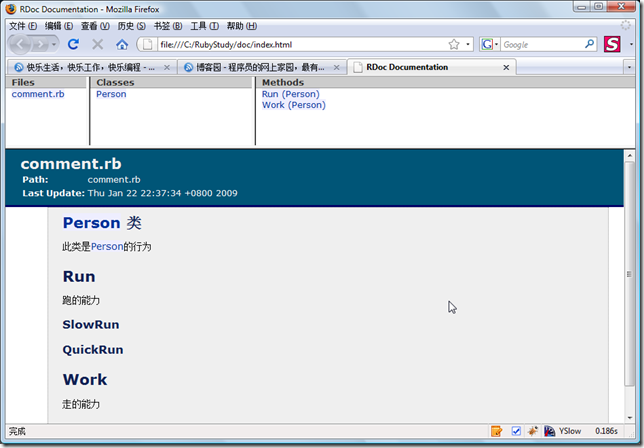Open the list all tabs dropdown
The height and width of the screenshot is (448, 644).
coord(629,67)
